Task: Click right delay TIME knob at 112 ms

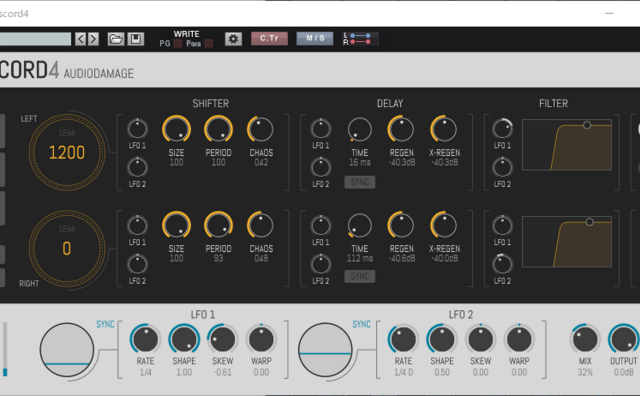Action: pyautogui.click(x=360, y=225)
